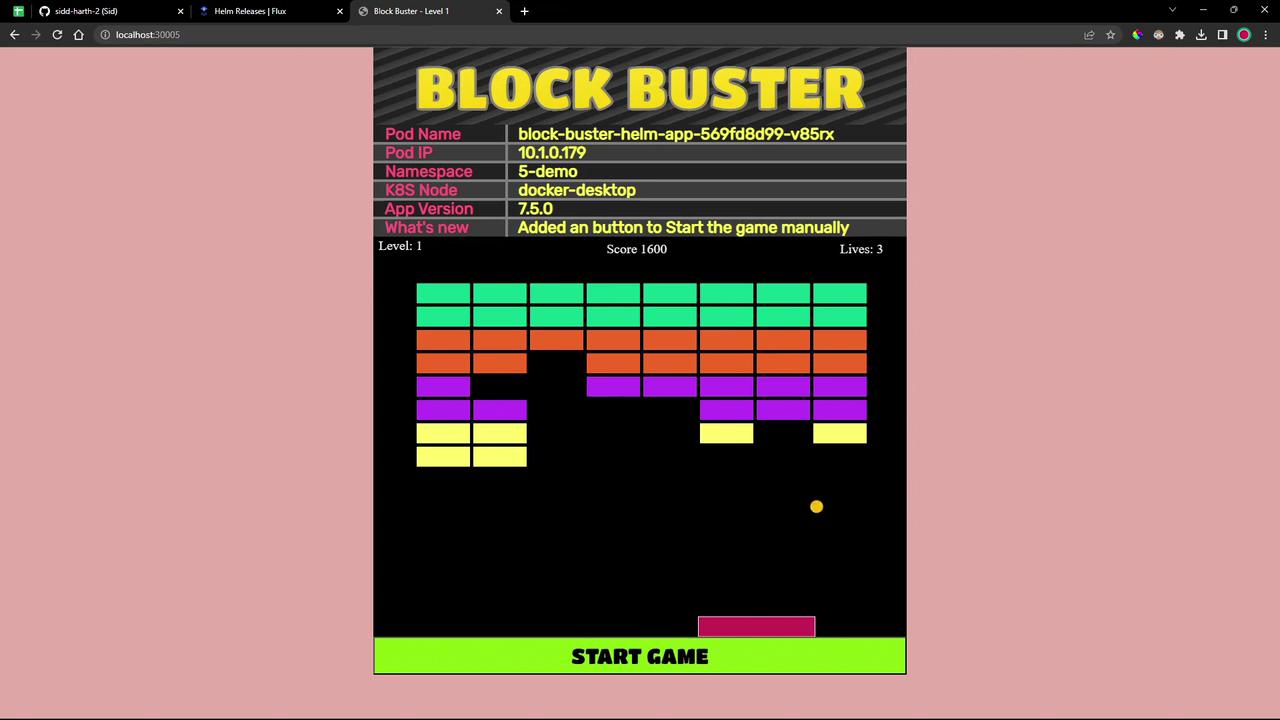The width and height of the screenshot is (1280, 720).
Task: Select the Block Buster - Level 1 tab
Action: click(430, 11)
